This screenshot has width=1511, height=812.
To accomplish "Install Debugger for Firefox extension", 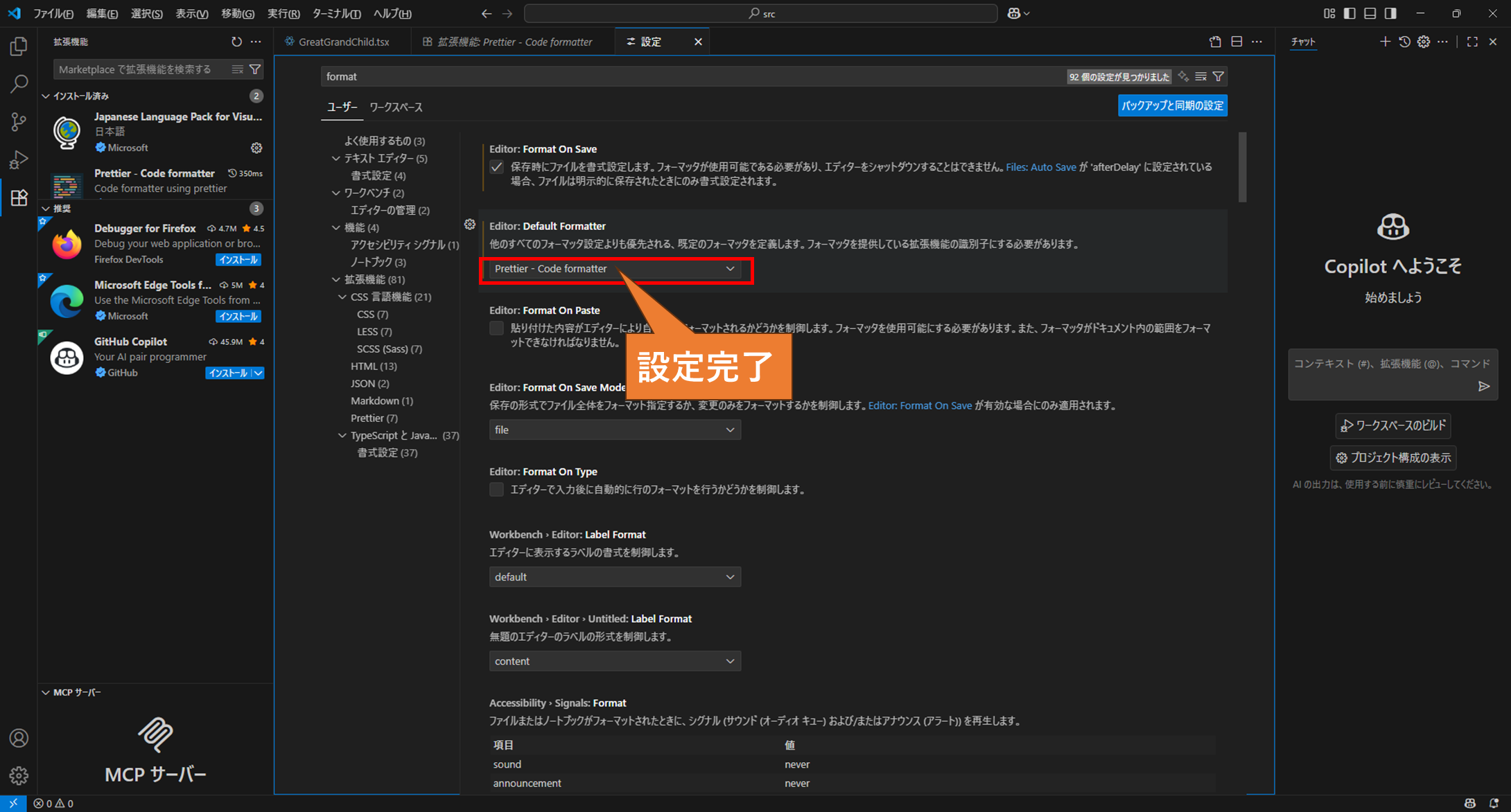I will [x=238, y=260].
